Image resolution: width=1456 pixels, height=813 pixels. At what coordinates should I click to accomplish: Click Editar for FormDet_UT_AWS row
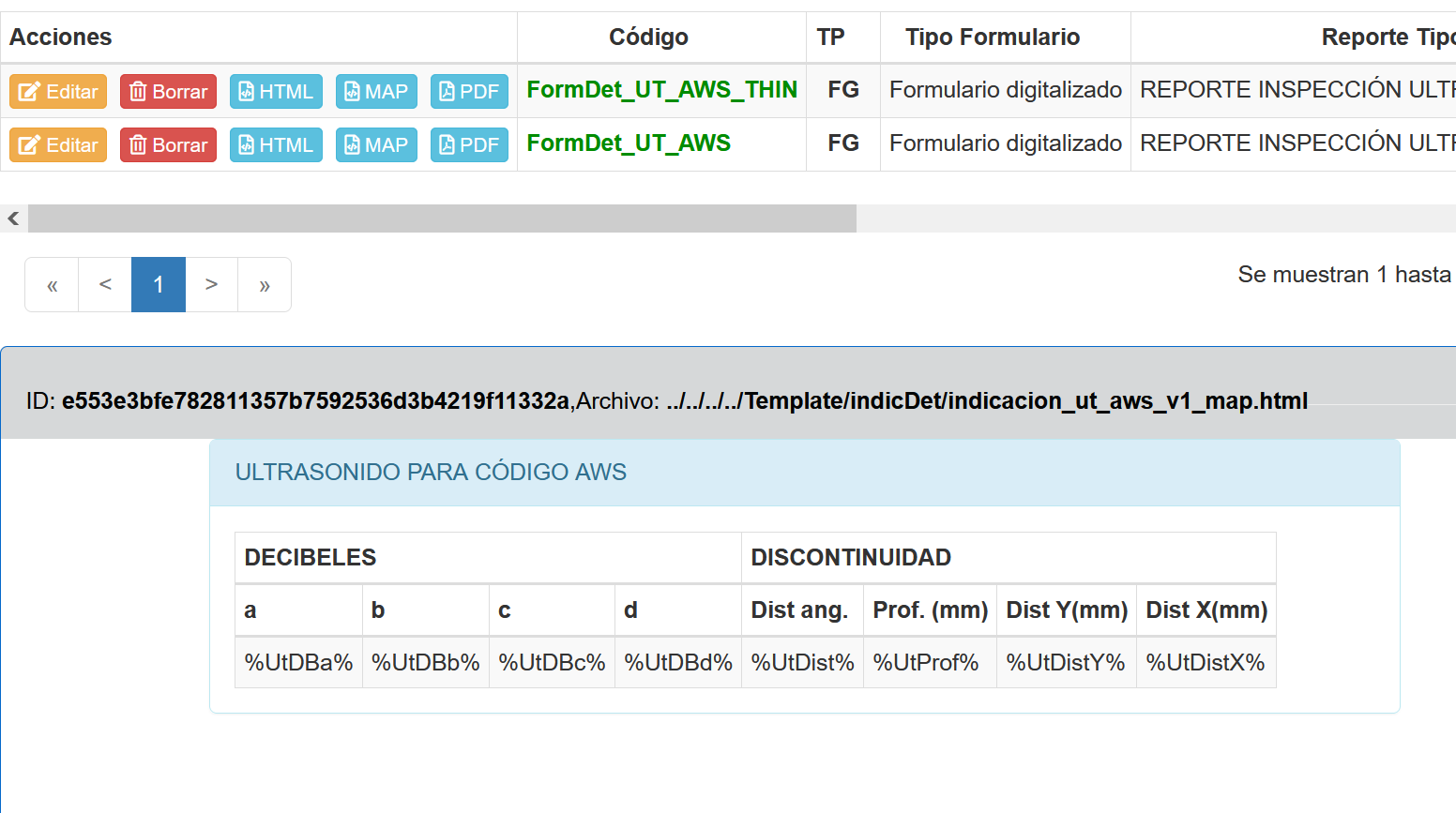tap(58, 145)
